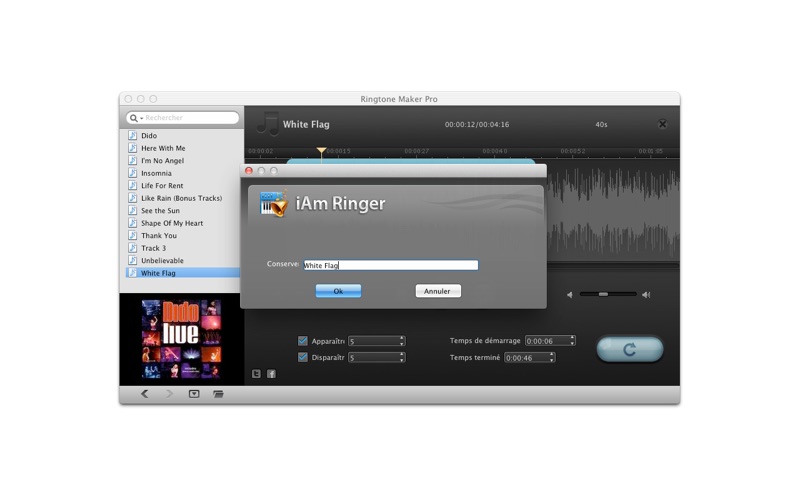Click the high volume speaker icon
This screenshot has width=800, height=500.
click(x=646, y=294)
